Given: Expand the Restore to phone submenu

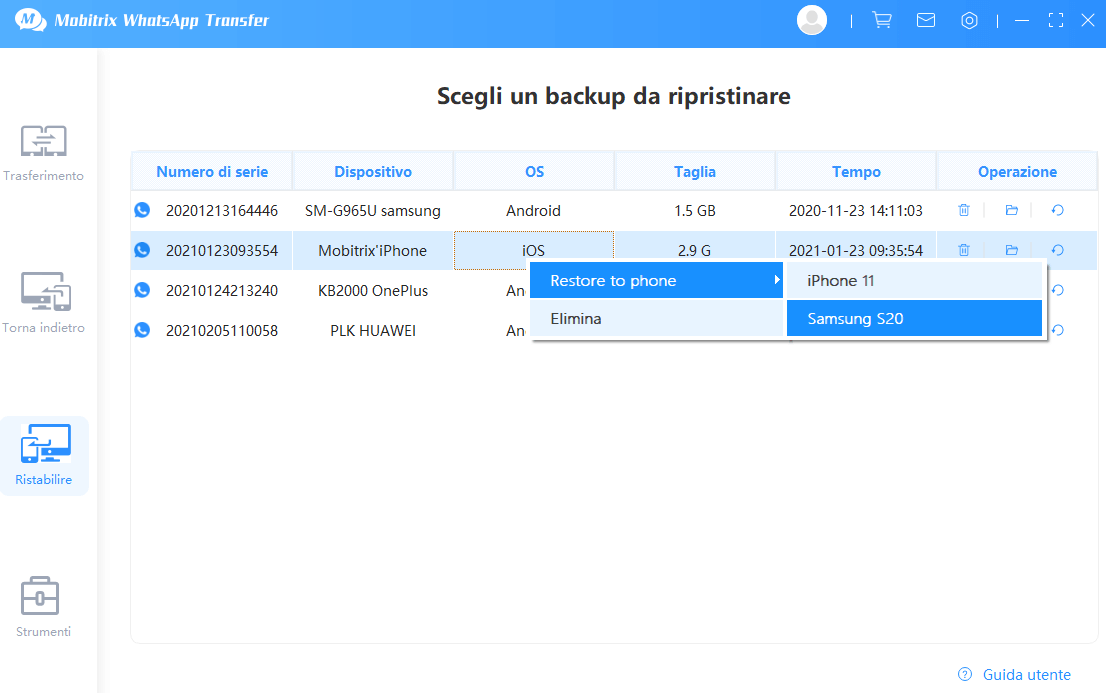Looking at the screenshot, I should [657, 281].
